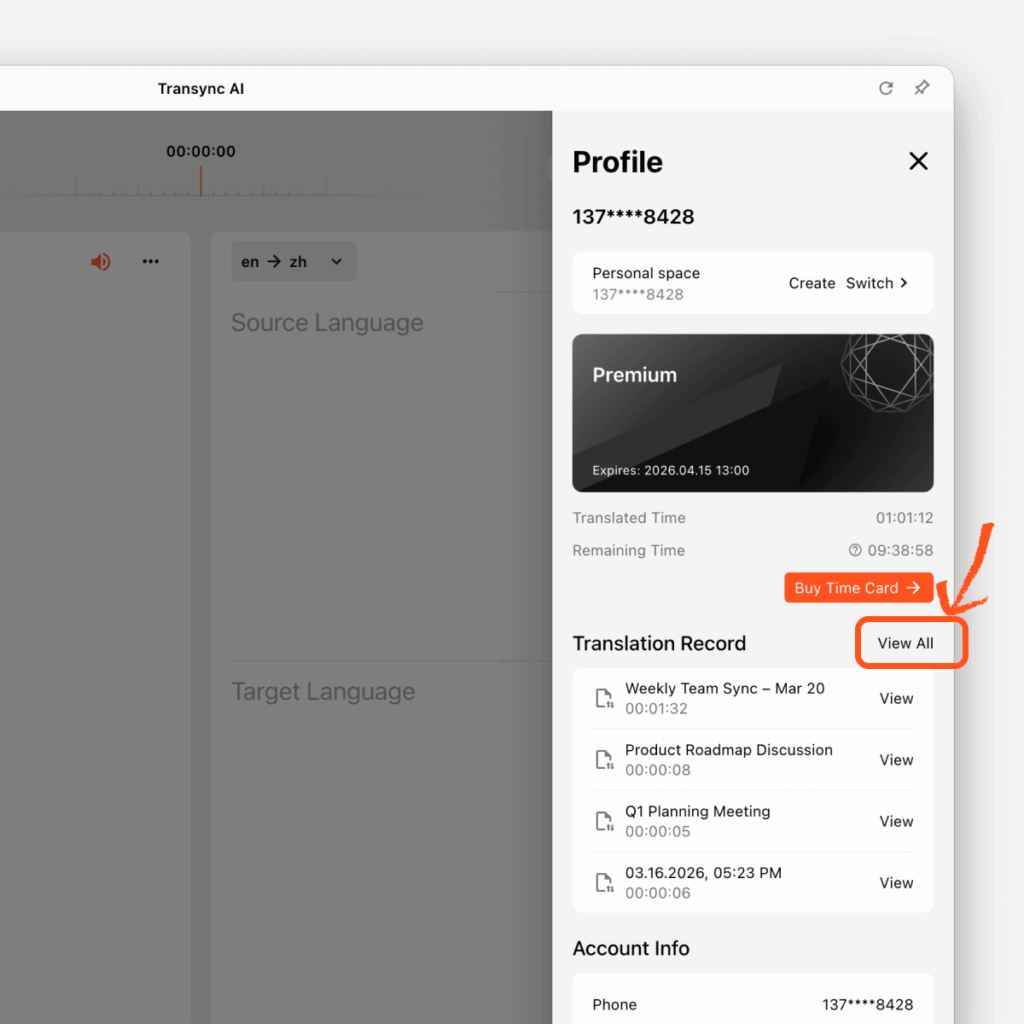The image size is (1024, 1024).
Task: Click the refresh icon in the title bar
Action: (x=886, y=88)
